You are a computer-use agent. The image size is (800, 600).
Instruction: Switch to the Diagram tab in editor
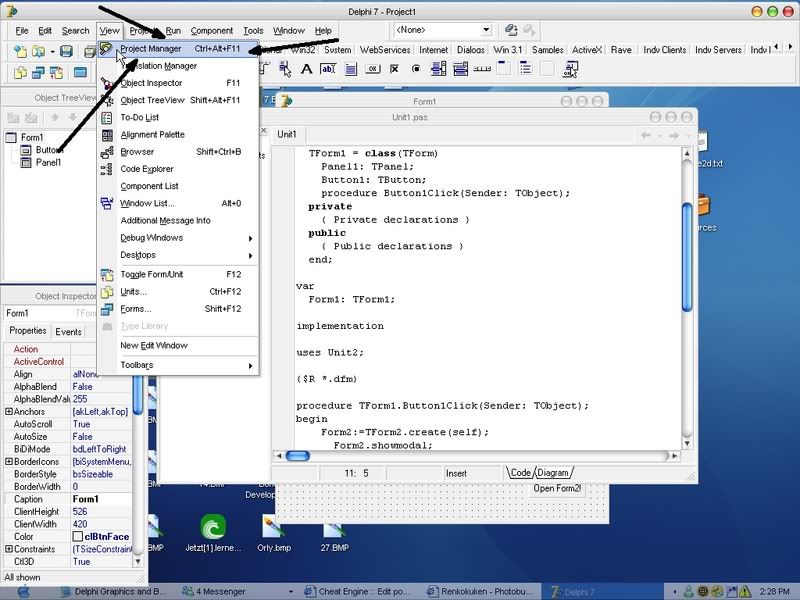point(552,473)
